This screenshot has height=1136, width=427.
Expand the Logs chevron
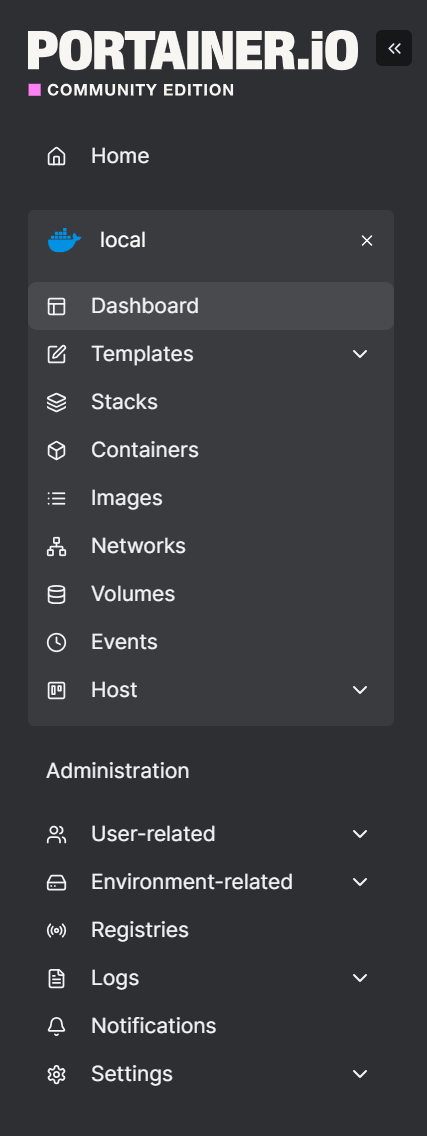pos(360,978)
